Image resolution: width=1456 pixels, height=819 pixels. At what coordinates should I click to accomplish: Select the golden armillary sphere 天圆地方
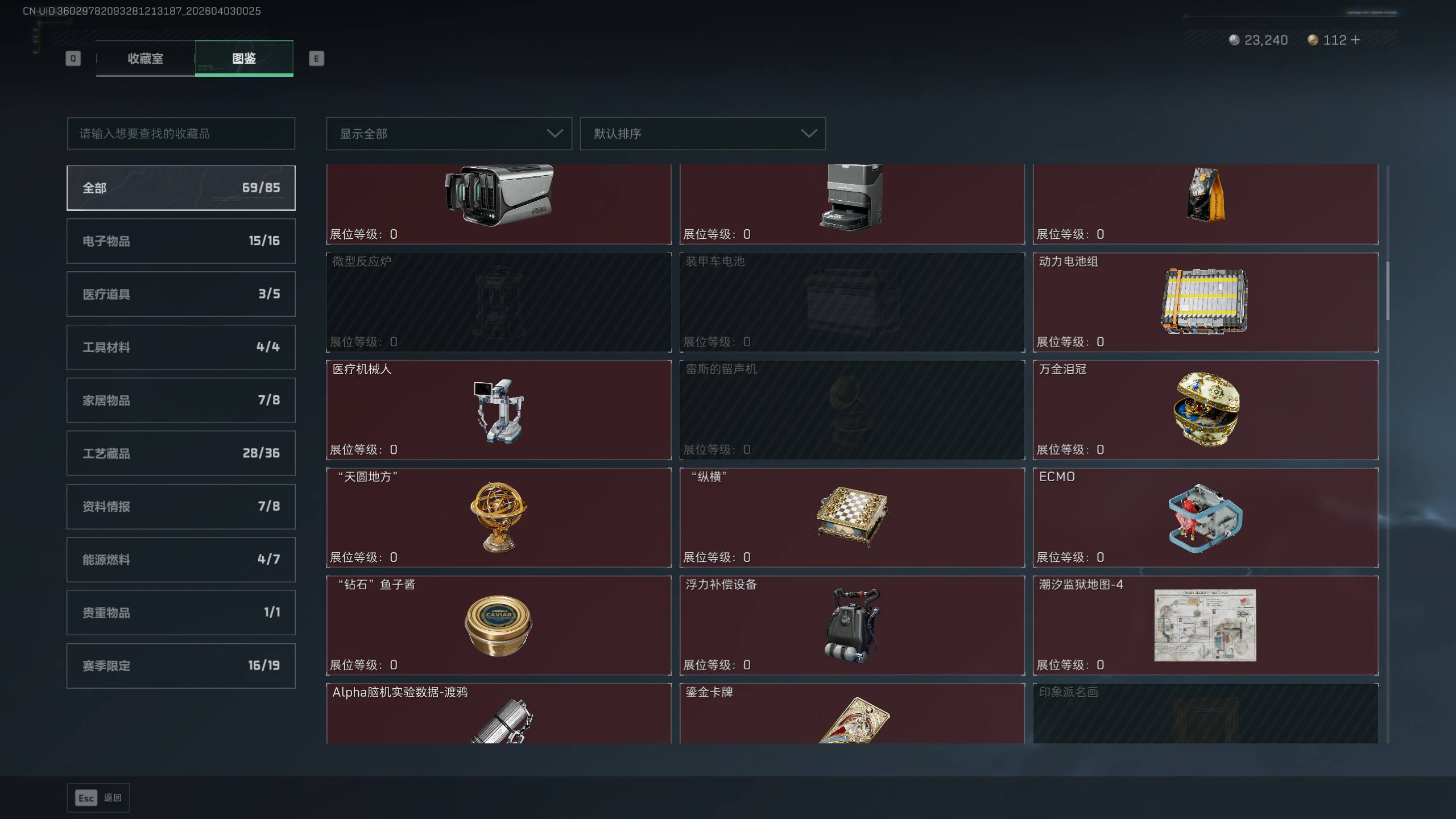(498, 518)
